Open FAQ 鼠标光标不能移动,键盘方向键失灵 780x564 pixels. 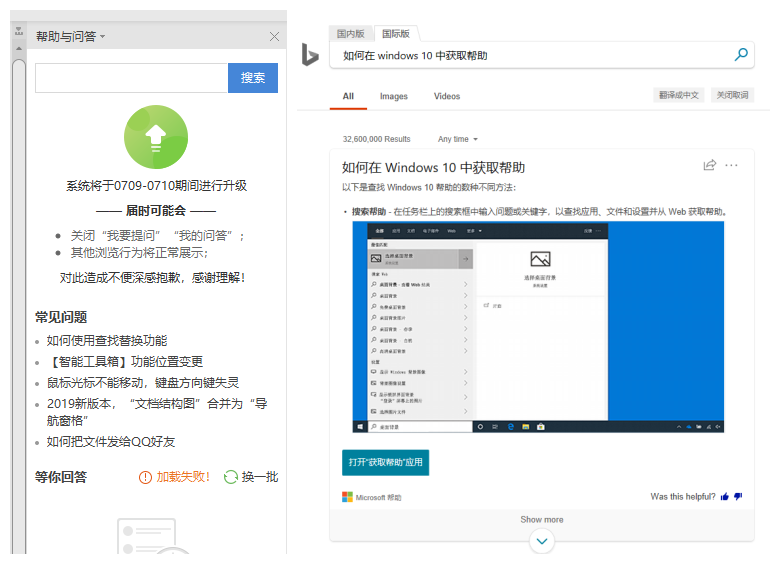143,382
